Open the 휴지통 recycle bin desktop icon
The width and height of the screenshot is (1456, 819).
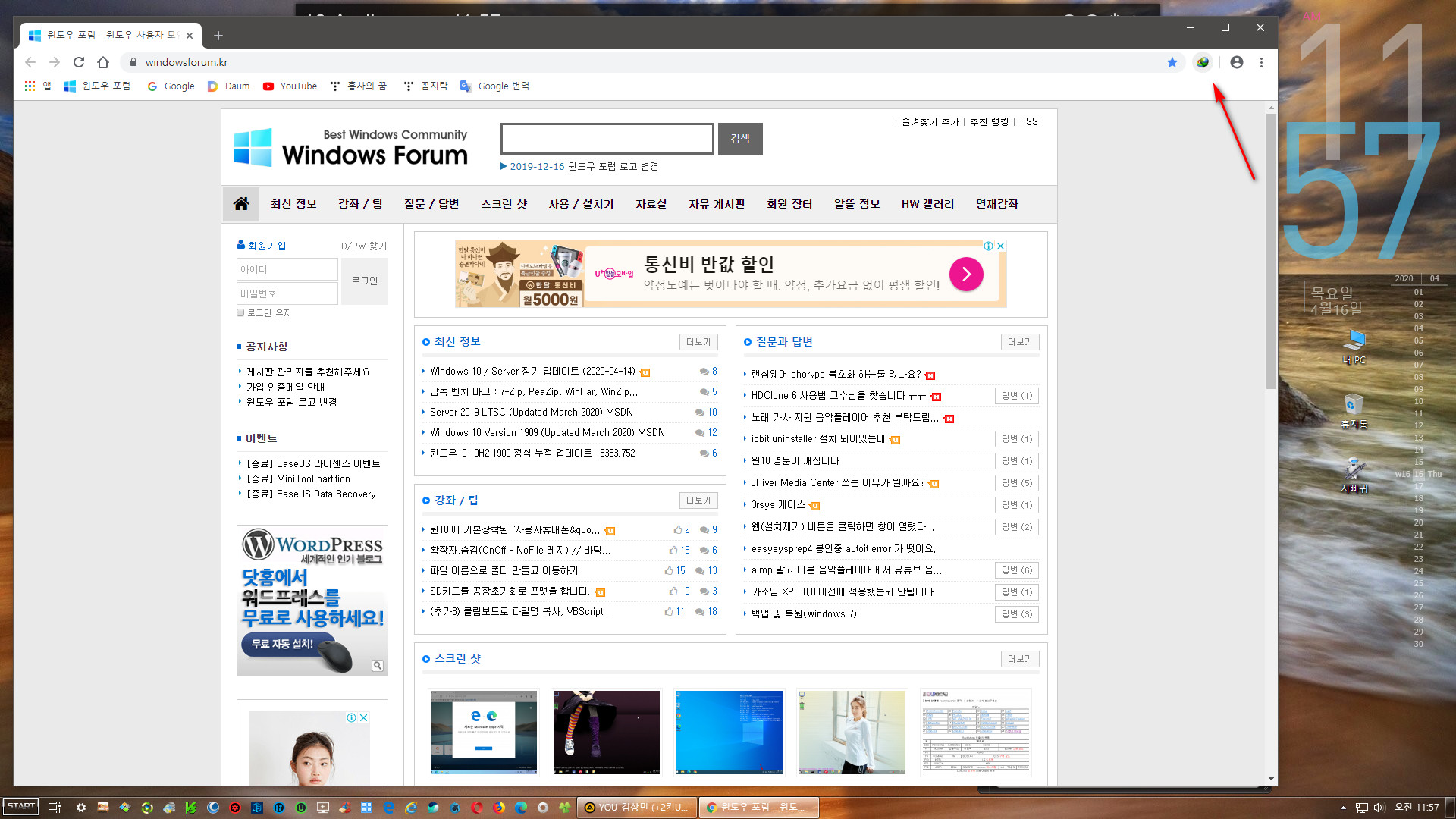click(x=1354, y=412)
